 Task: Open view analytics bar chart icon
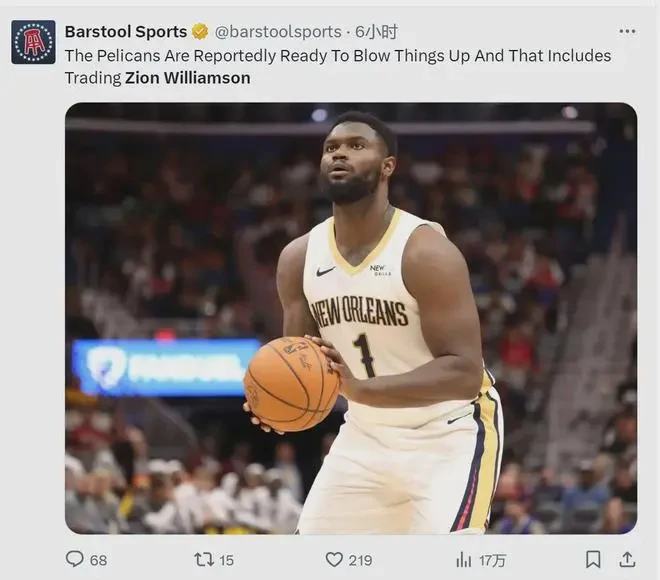click(x=464, y=560)
